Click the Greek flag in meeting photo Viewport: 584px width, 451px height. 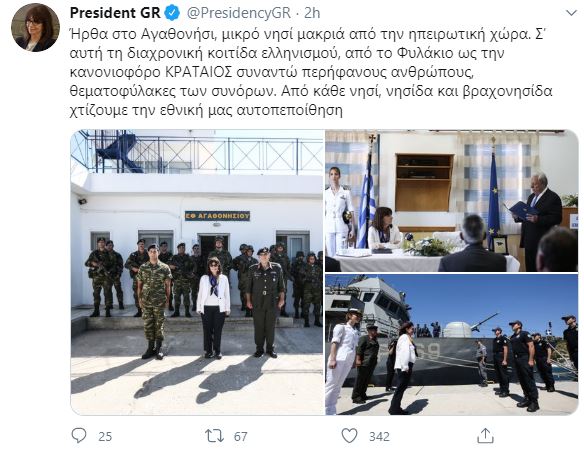[366, 199]
